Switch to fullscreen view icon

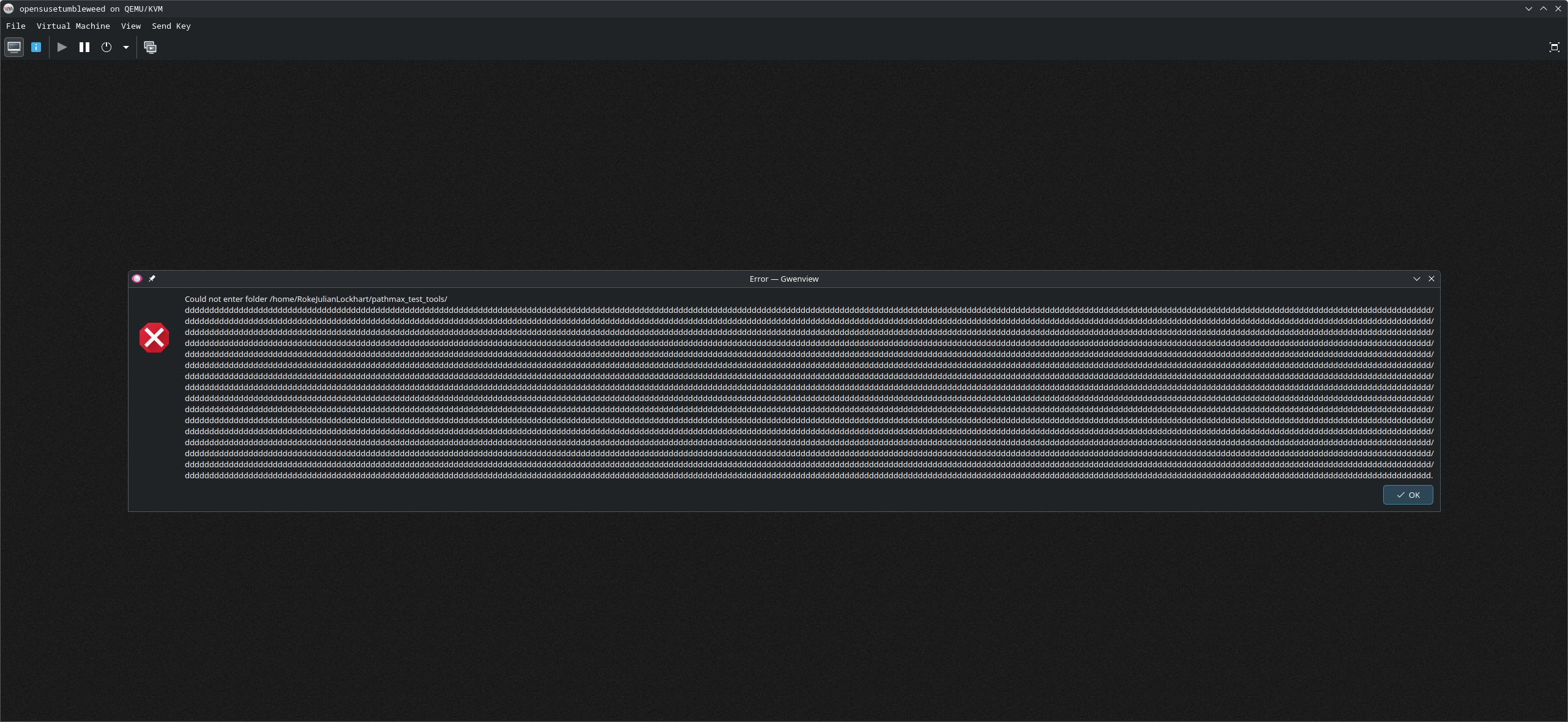[1554, 47]
